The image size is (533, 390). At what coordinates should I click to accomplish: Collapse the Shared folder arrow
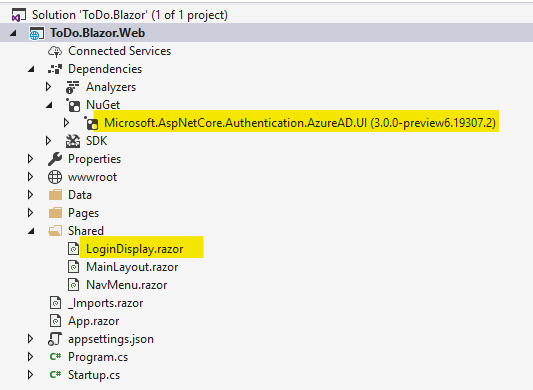31,231
